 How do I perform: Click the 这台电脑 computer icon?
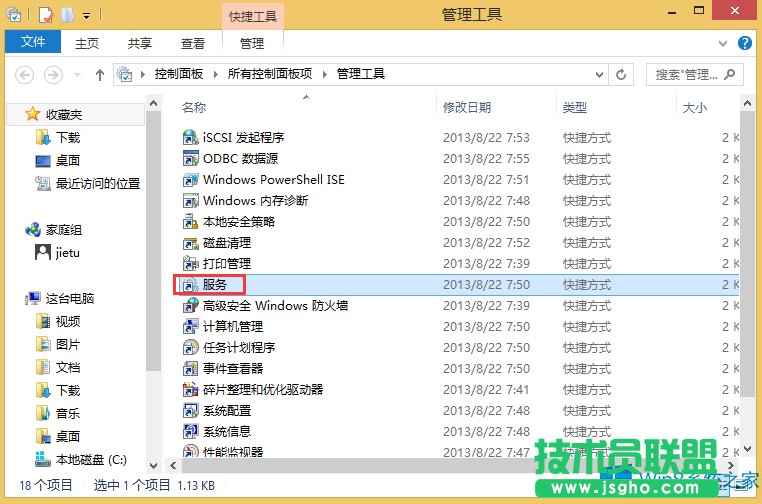33,298
